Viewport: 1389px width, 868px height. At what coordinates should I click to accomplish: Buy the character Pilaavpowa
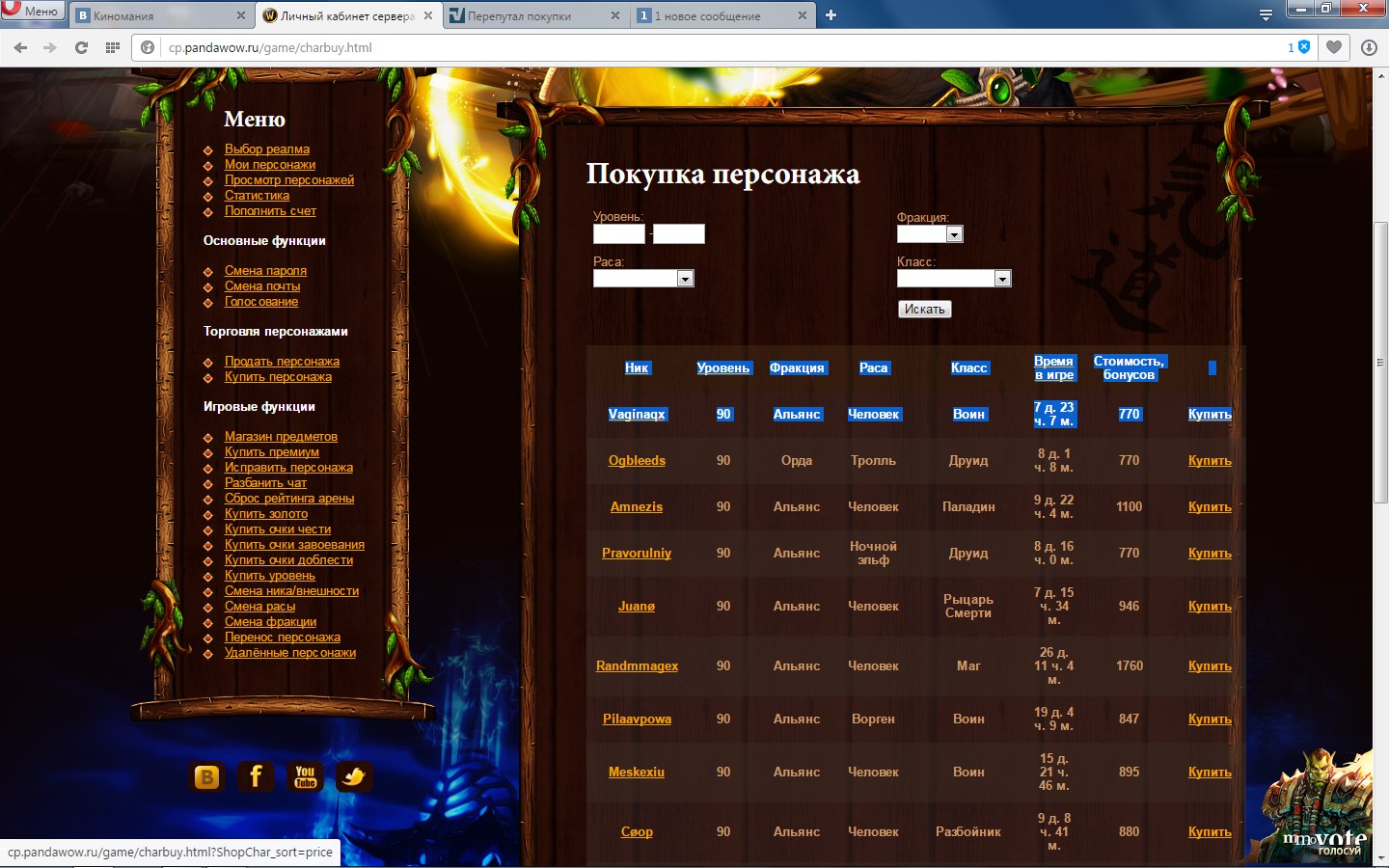1210,719
